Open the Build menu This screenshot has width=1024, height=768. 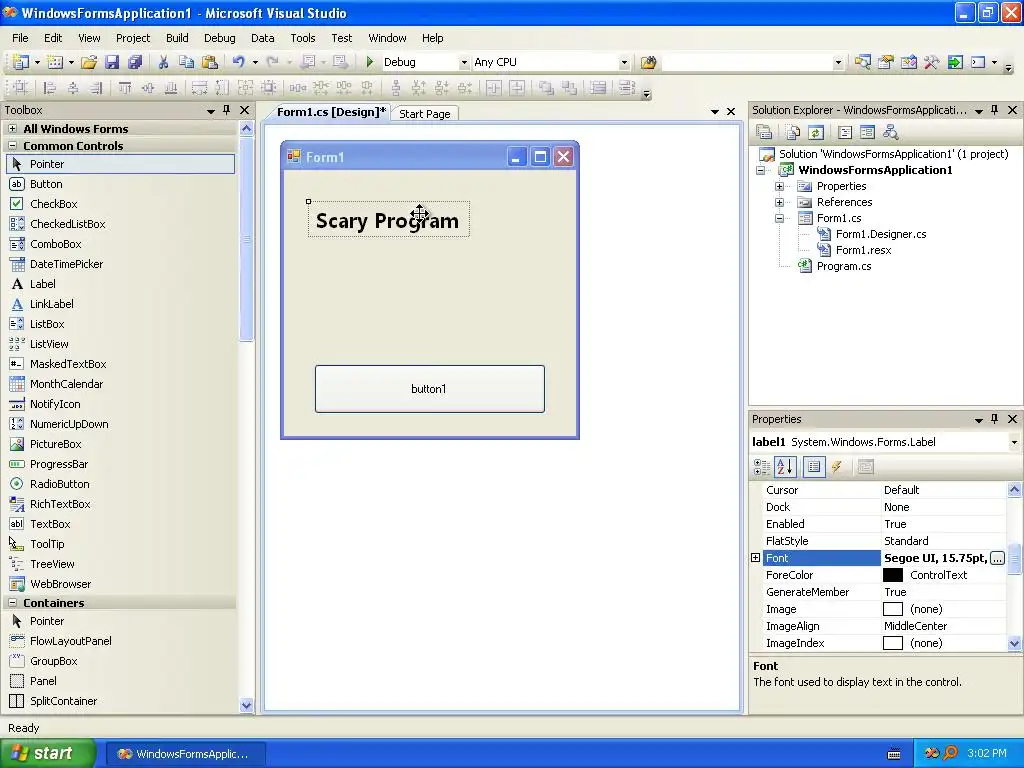coord(177,38)
